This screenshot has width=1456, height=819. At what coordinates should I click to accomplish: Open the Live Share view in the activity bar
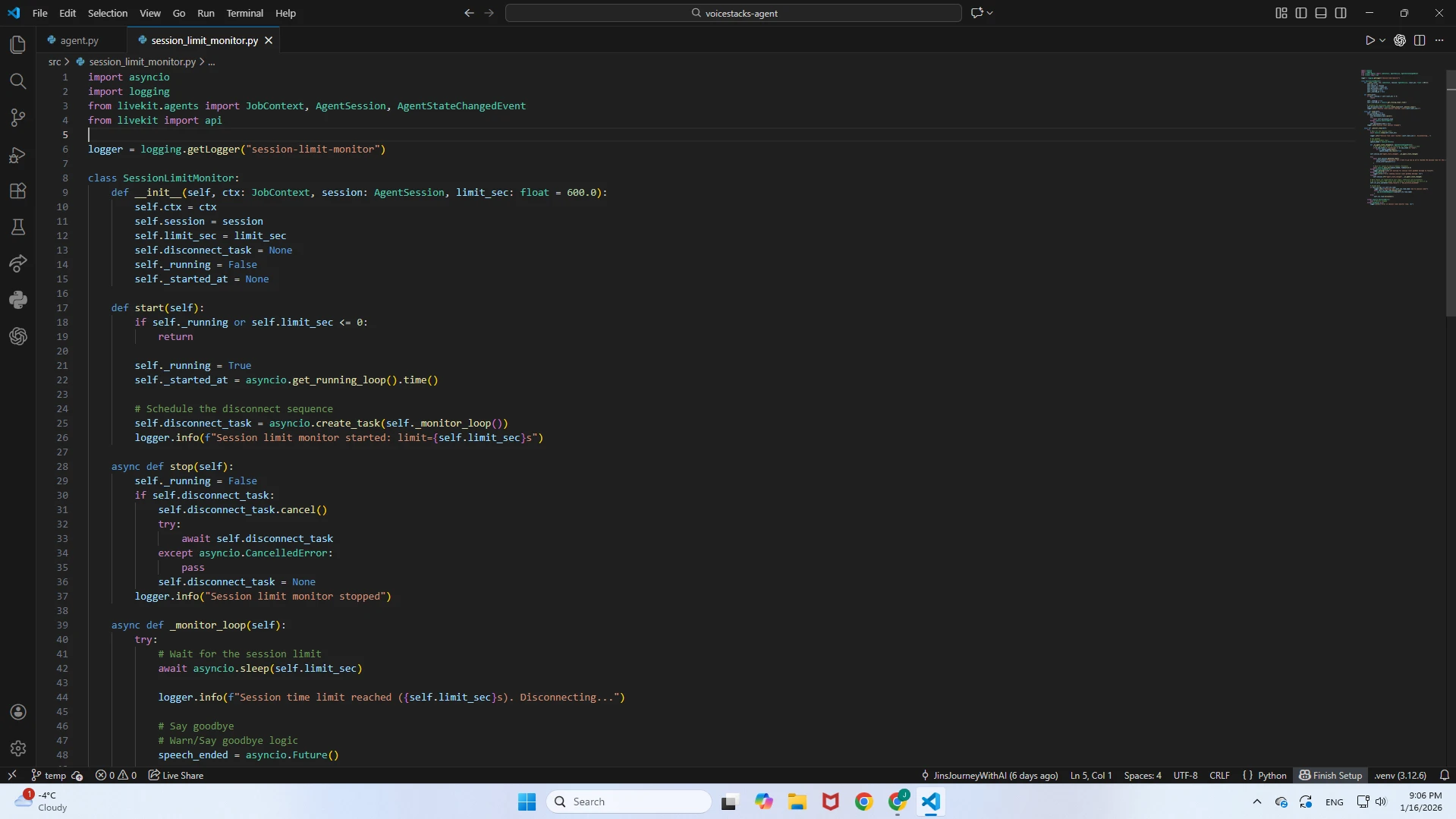tap(18, 263)
